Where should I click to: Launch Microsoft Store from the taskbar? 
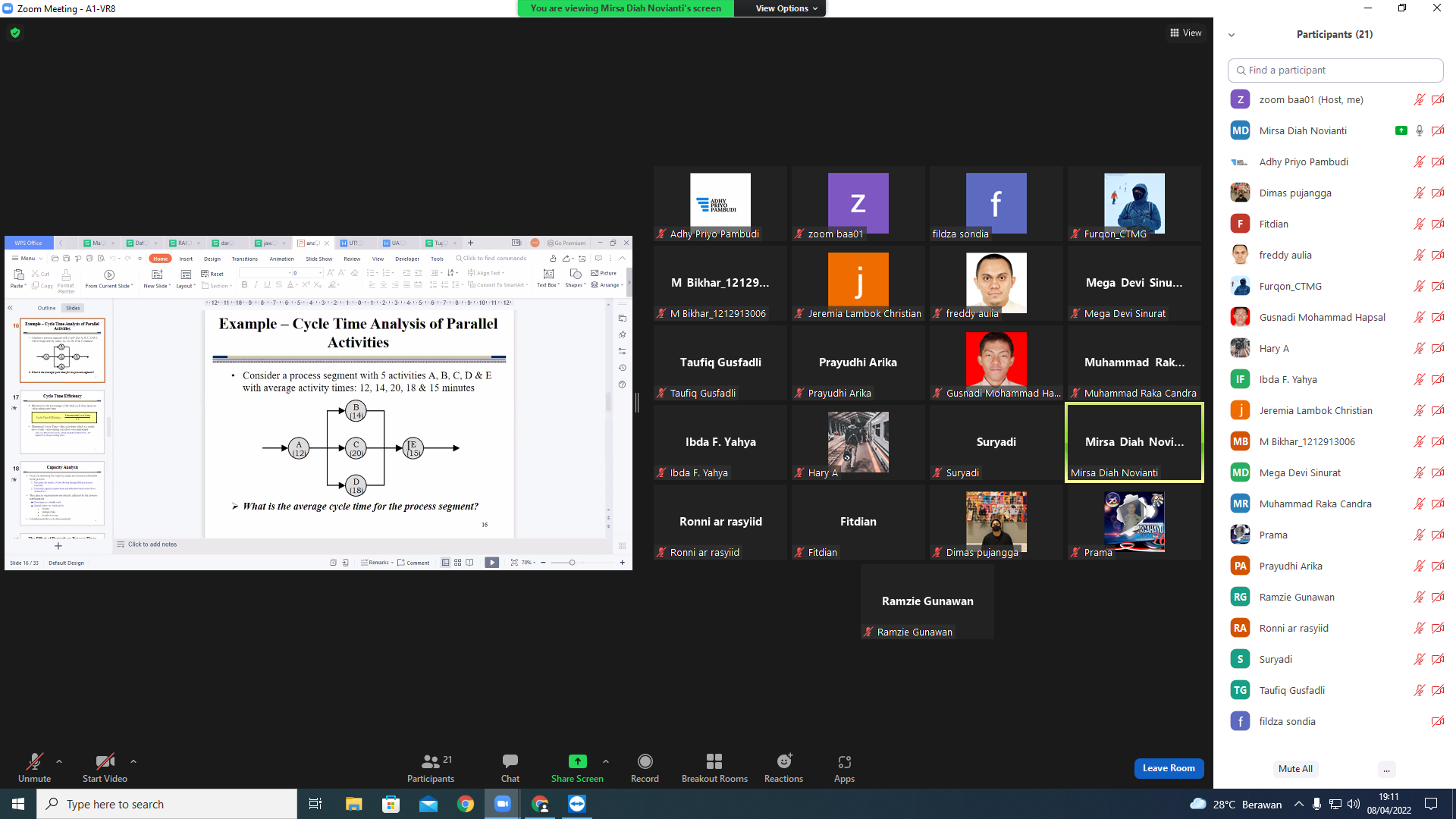tap(391, 804)
